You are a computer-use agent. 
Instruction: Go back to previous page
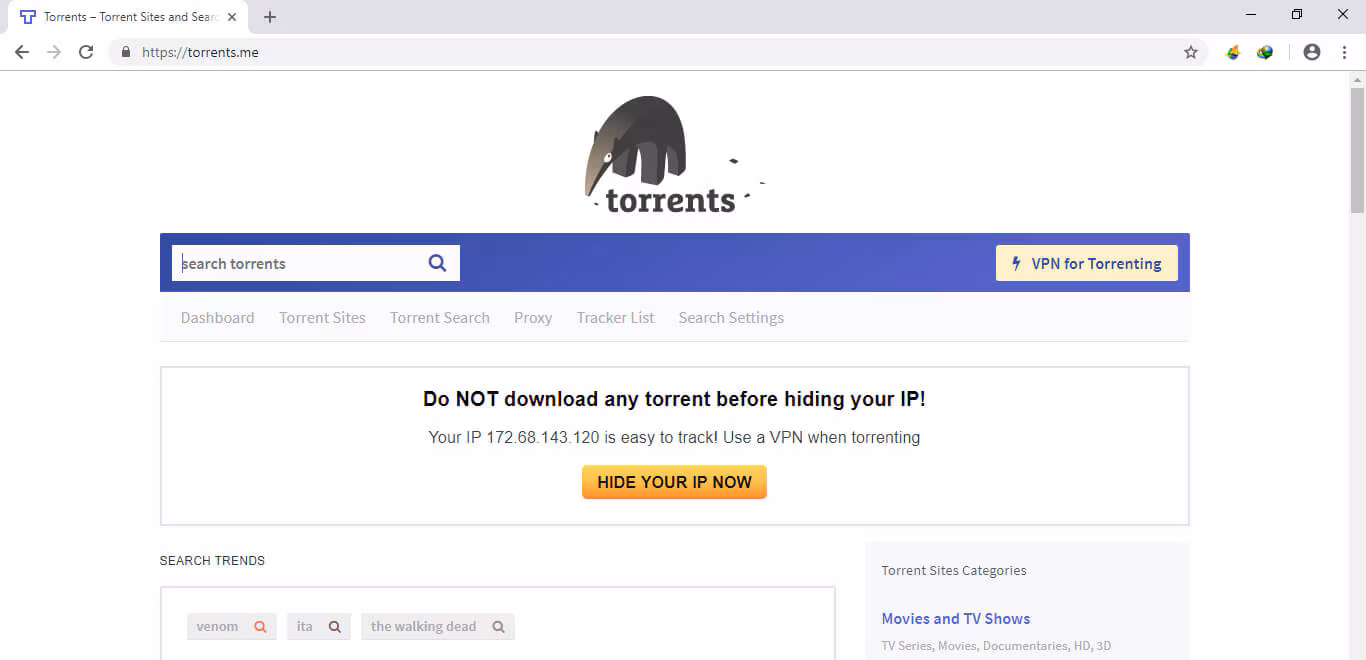point(22,52)
